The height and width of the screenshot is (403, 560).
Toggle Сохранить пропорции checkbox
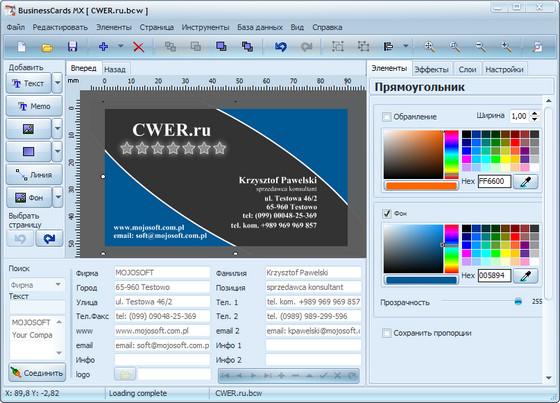tap(386, 333)
